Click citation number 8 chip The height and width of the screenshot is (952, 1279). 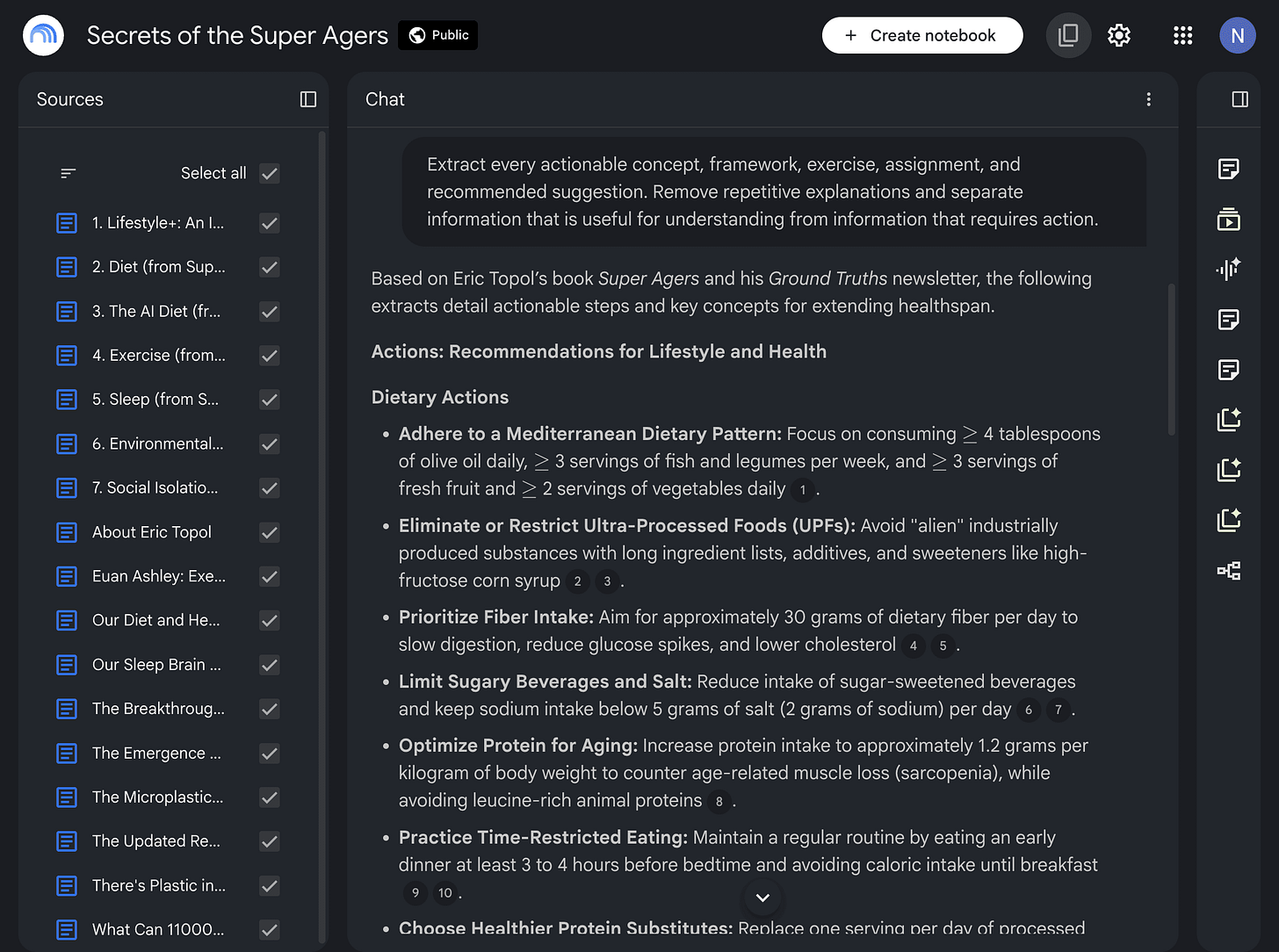719,801
